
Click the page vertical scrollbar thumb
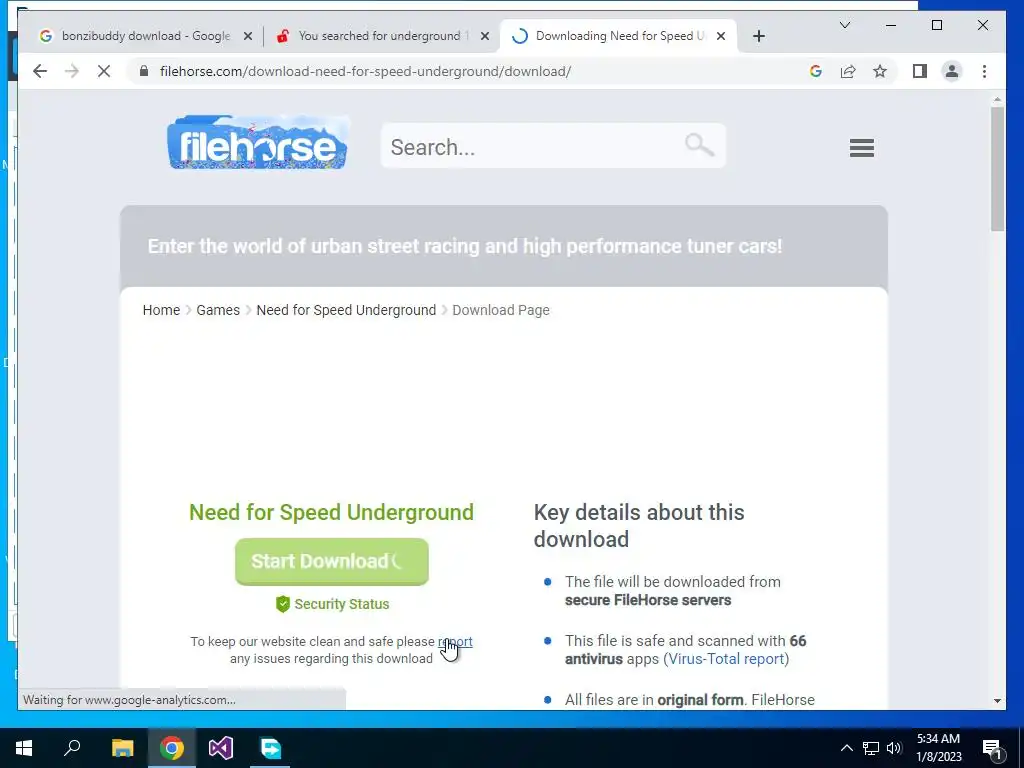997,168
